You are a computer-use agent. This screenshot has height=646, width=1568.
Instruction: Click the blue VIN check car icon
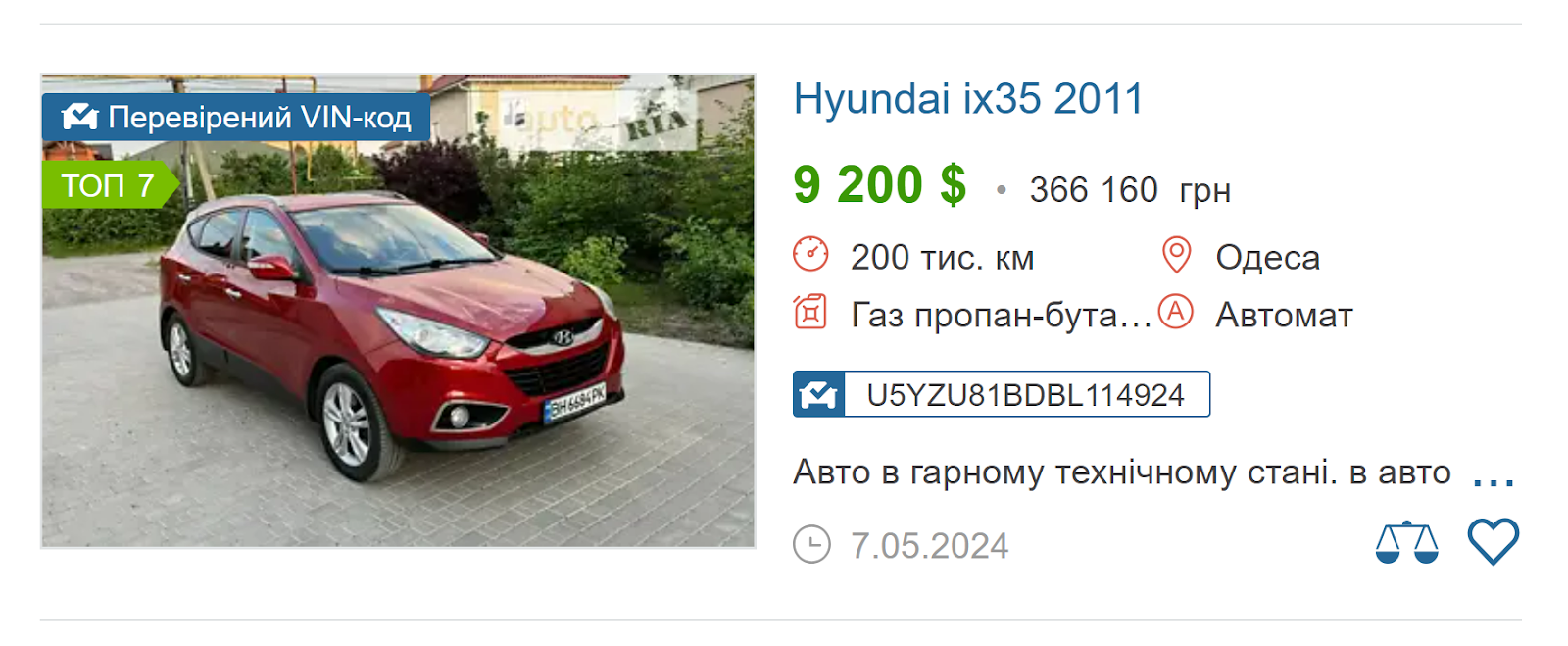pos(818,394)
